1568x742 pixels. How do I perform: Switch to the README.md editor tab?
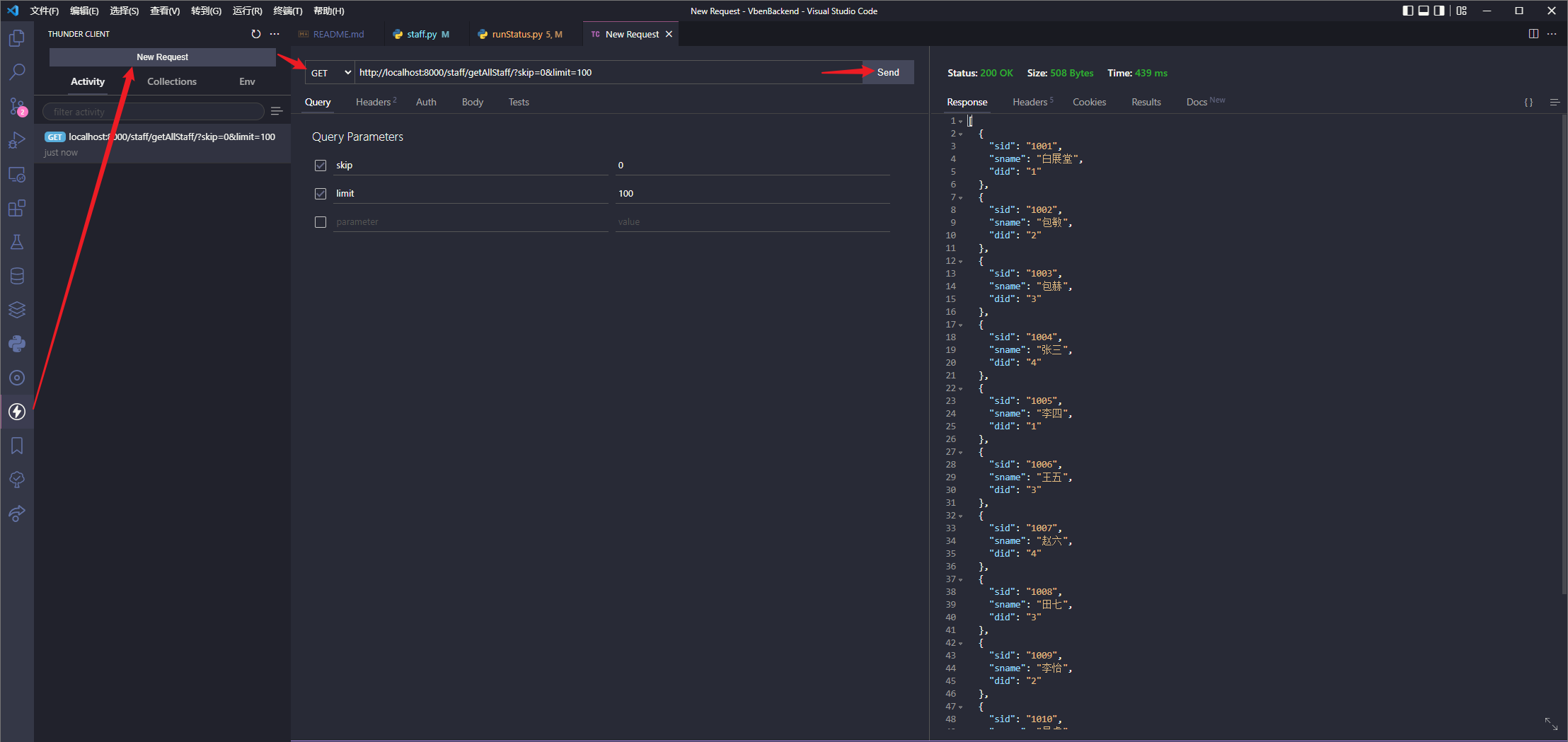coord(336,34)
